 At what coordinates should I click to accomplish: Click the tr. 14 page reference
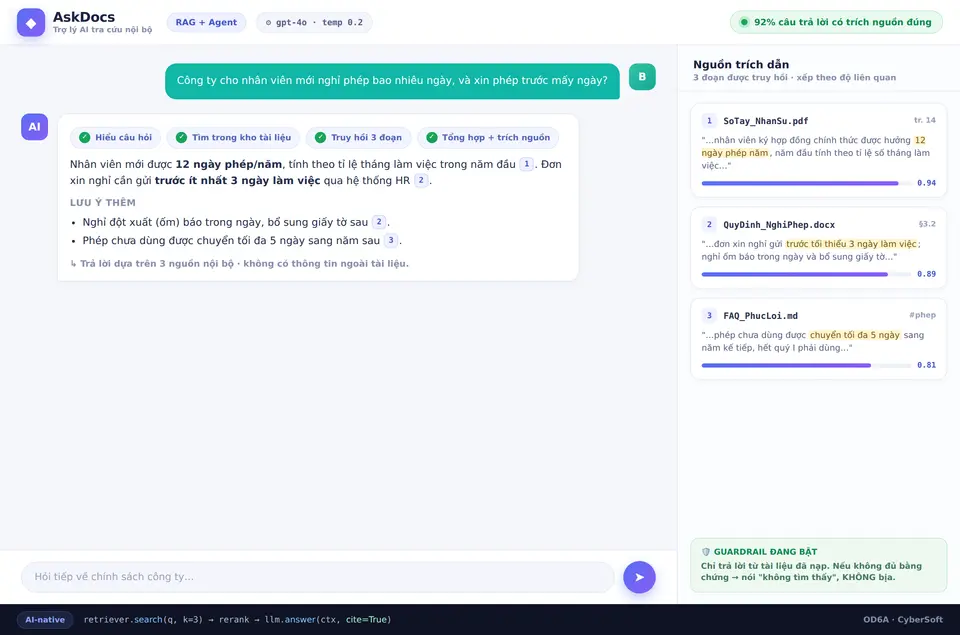pyautogui.click(x=924, y=120)
